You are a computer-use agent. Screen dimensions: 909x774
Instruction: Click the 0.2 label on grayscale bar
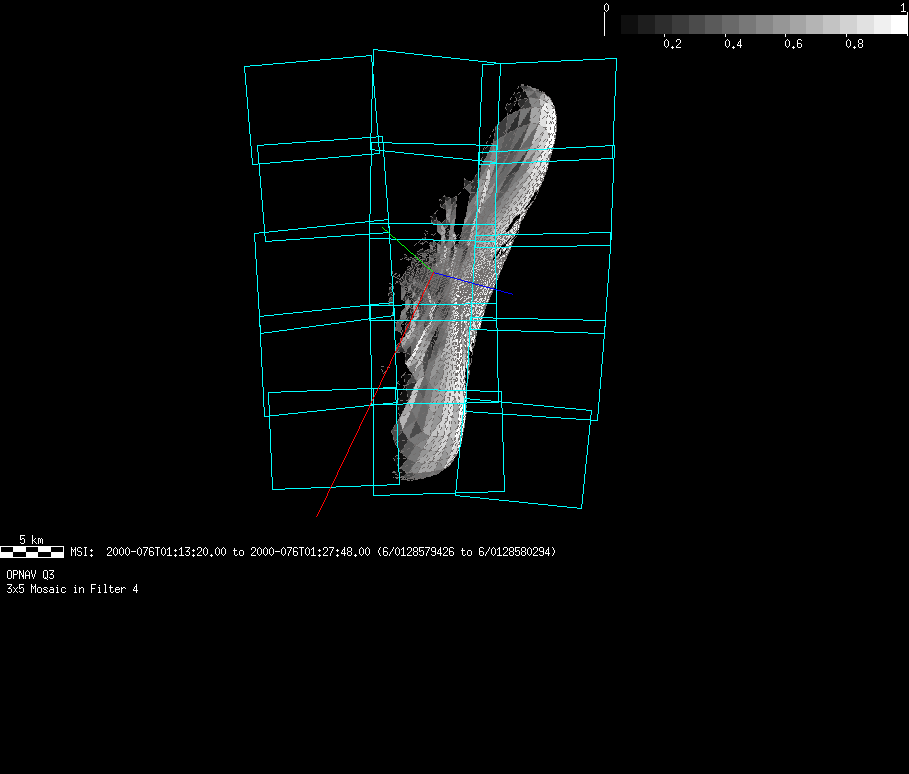click(x=672, y=44)
